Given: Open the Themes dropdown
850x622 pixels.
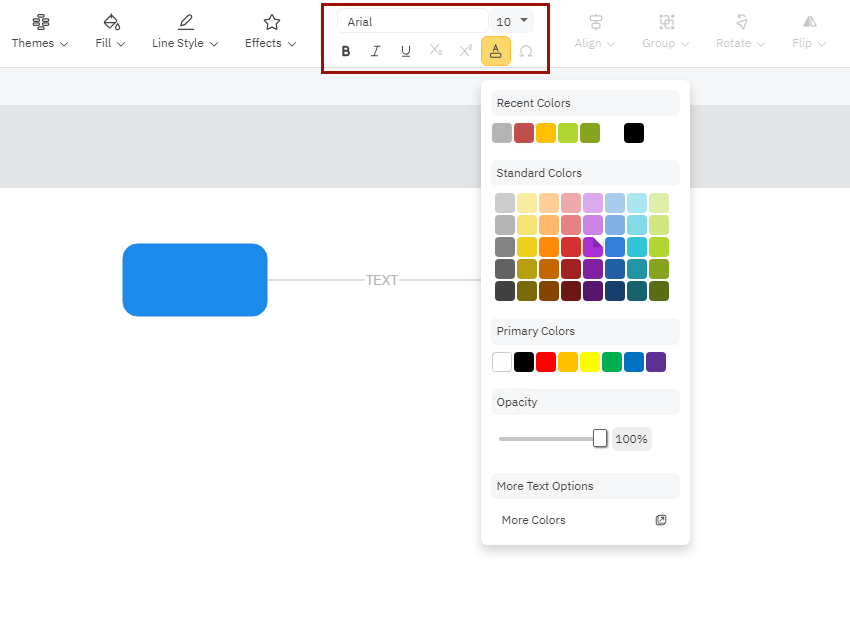Looking at the screenshot, I should tap(40, 32).
